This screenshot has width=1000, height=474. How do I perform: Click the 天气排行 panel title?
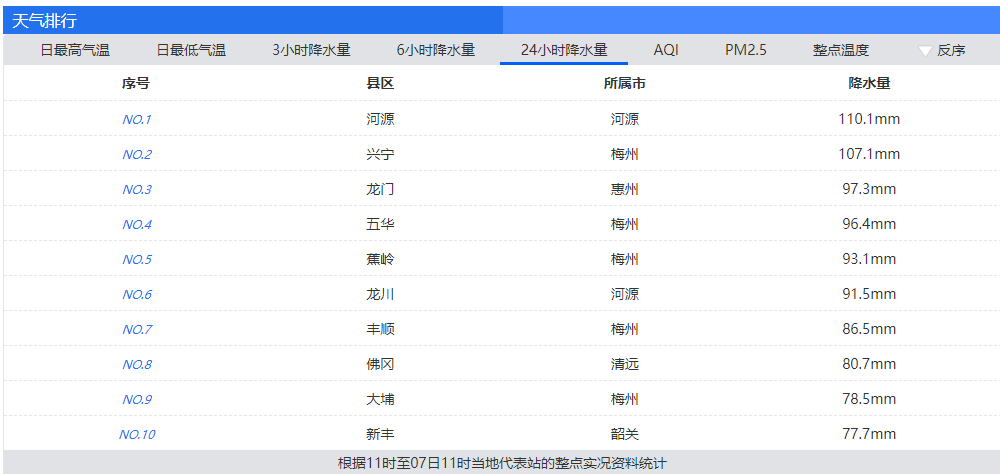pos(44,20)
